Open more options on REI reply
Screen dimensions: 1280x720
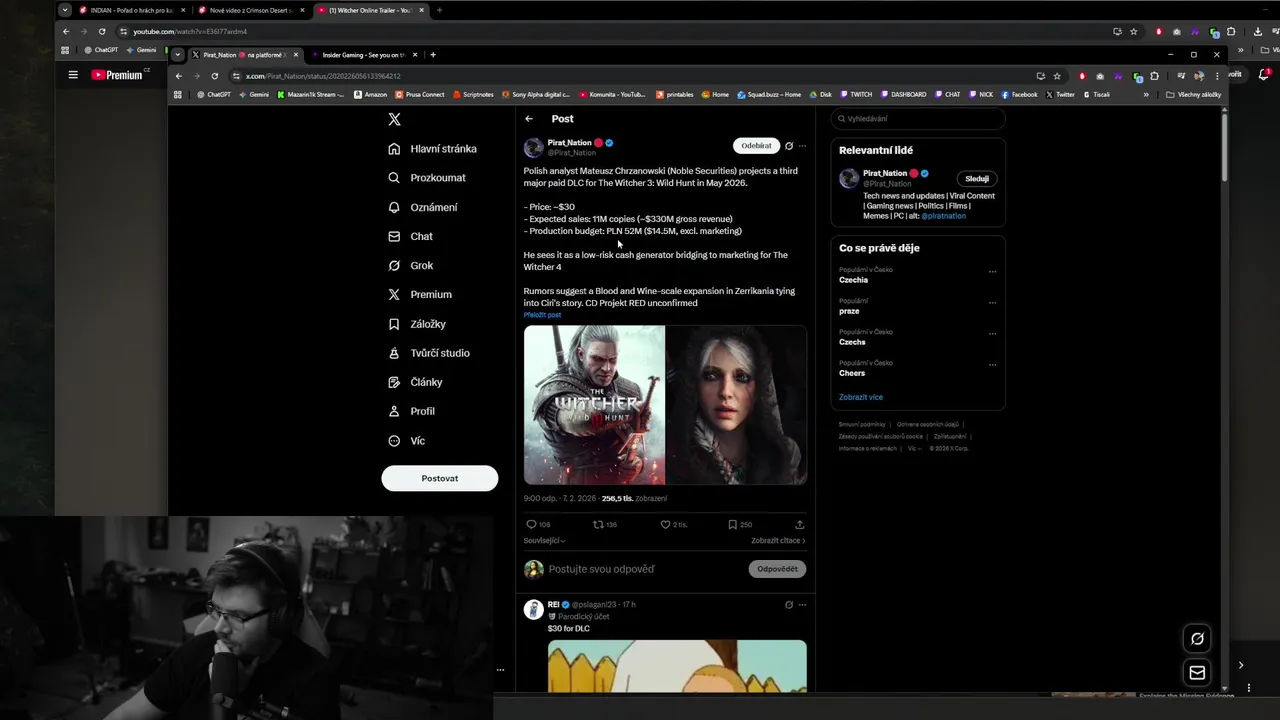tap(802, 605)
